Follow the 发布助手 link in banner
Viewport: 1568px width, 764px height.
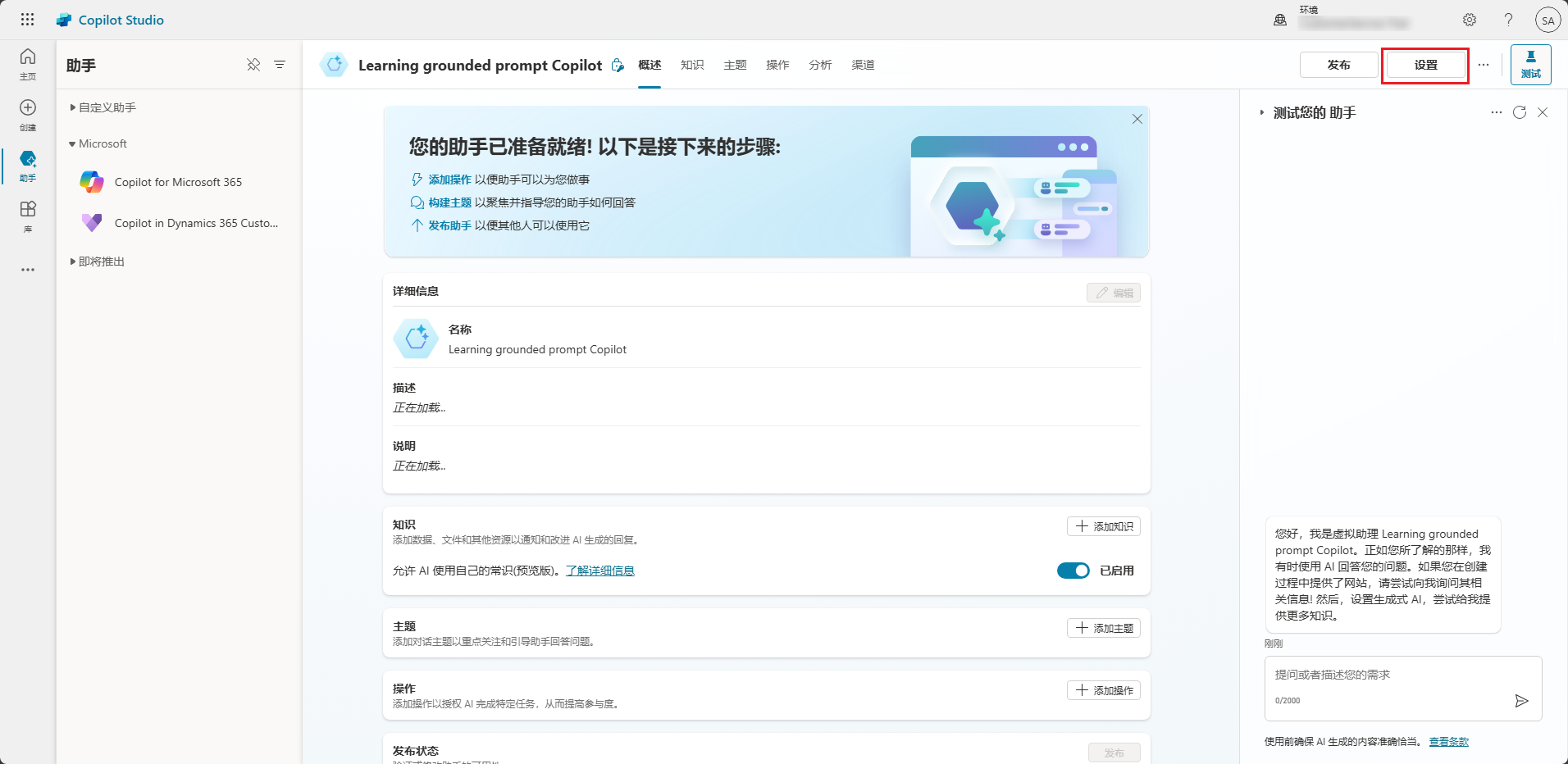point(449,225)
